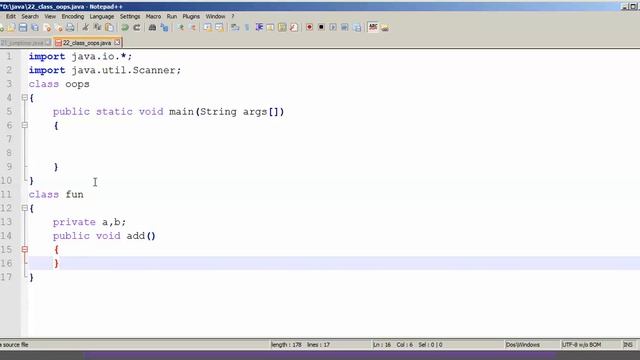This screenshot has width=640, height=360.
Task: Toggle Word Wrap toolbar icon
Action: click(x=235, y=27)
